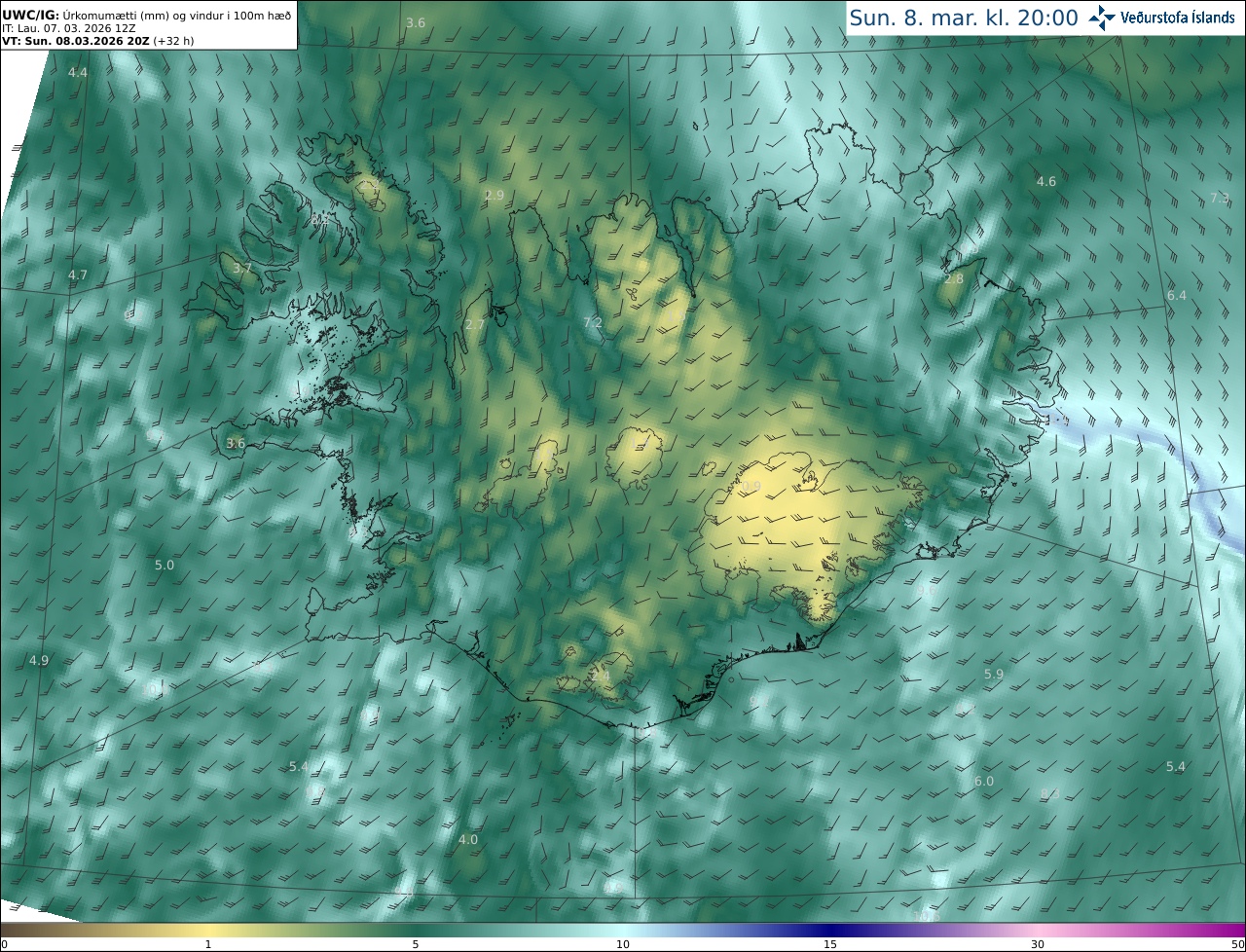The height and width of the screenshot is (952, 1246).
Task: Click the 6.0 value on the map
Action: (984, 781)
